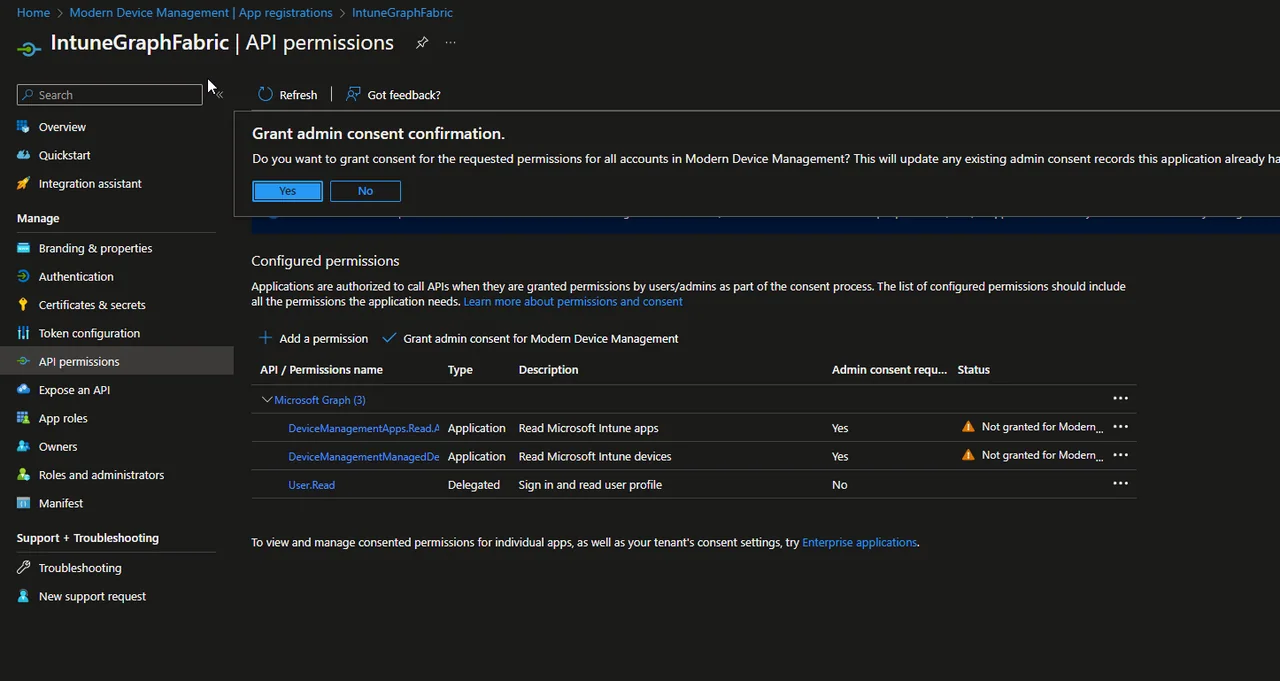Click the Certificates & secrets key icon
Image resolution: width=1280 pixels, height=681 pixels.
[24, 305]
